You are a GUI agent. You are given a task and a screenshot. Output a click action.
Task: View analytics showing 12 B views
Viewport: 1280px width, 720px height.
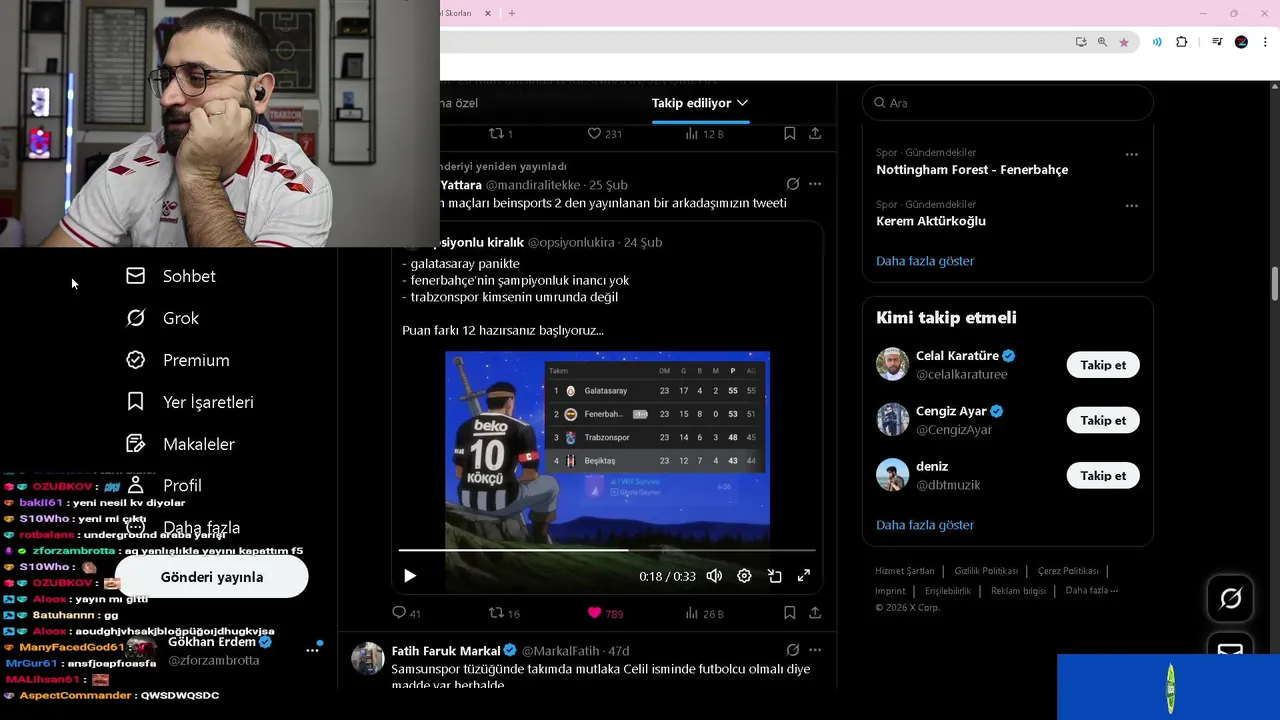(x=704, y=133)
